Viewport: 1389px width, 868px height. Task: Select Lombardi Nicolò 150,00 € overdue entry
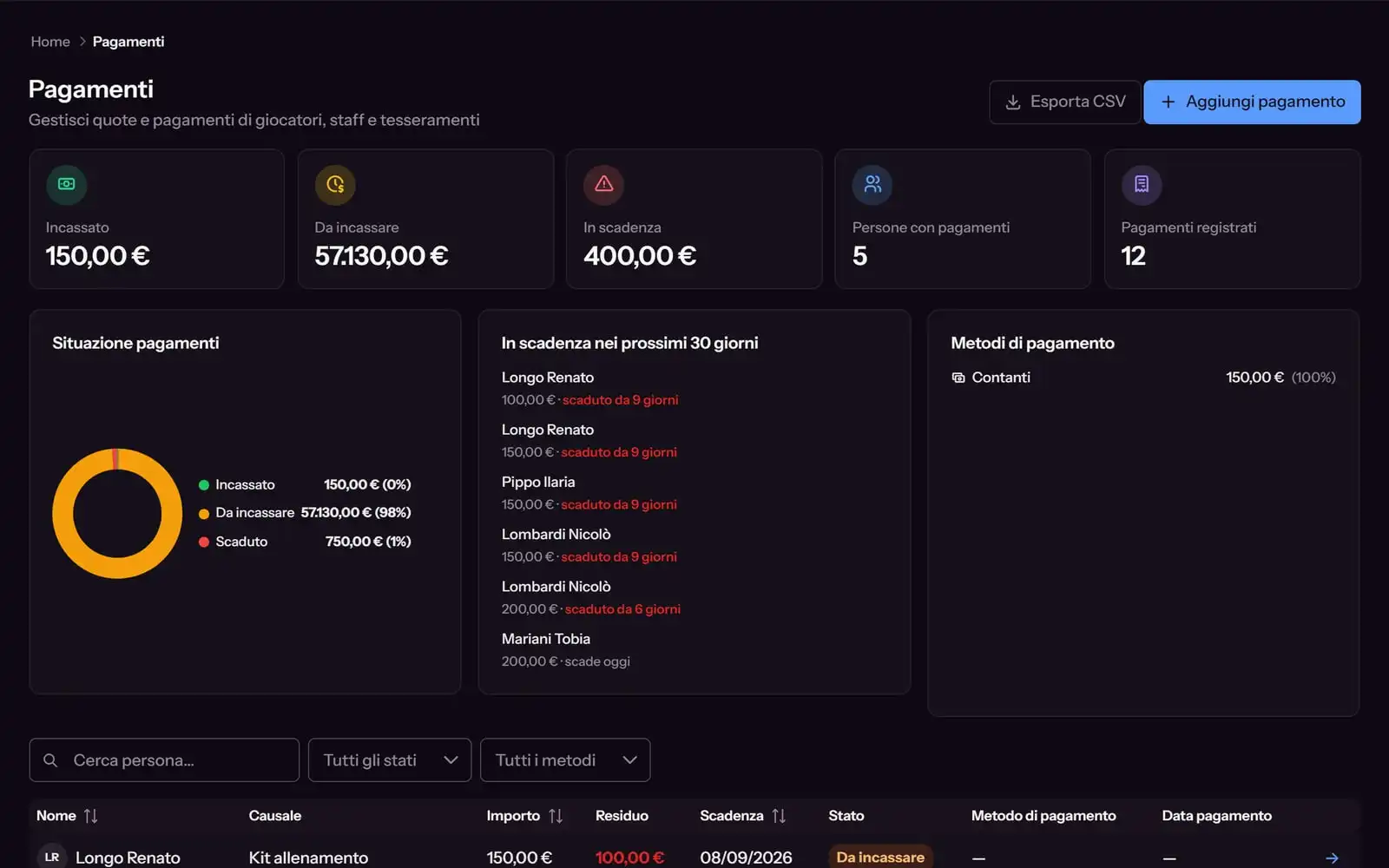(589, 545)
